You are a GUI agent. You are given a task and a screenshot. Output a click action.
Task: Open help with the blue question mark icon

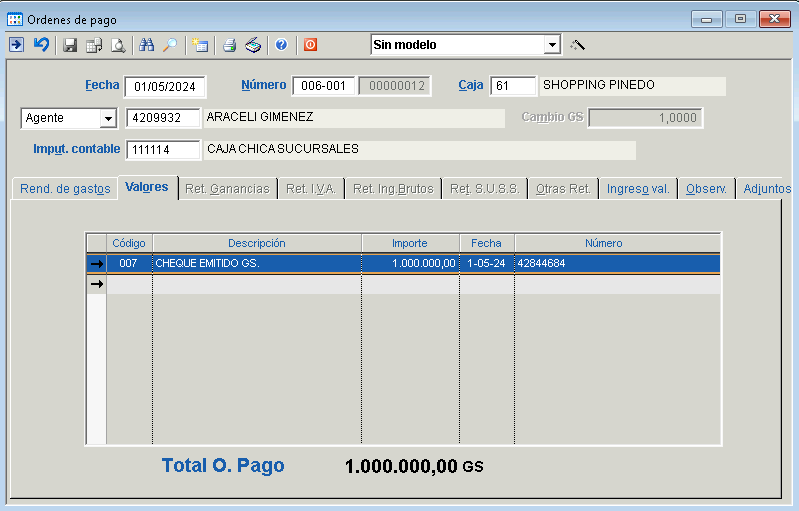281,45
